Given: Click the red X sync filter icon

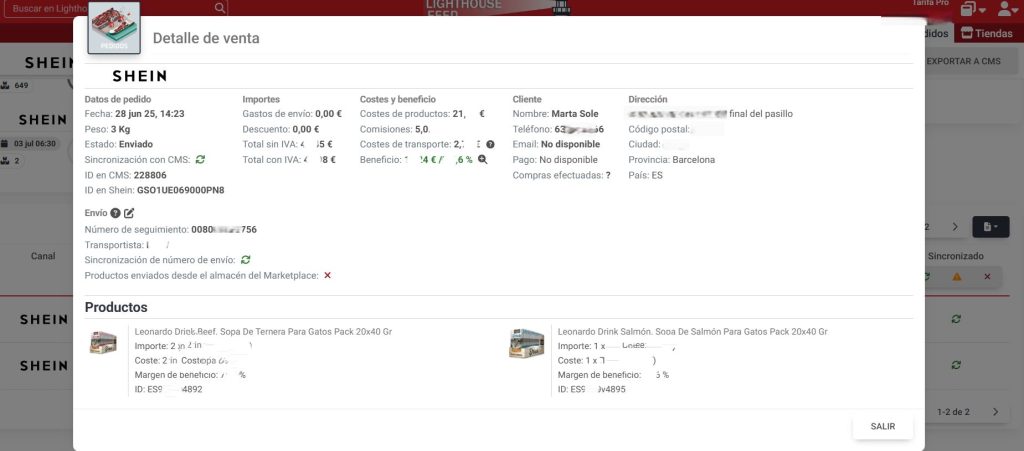Looking at the screenshot, I should tap(987, 277).
